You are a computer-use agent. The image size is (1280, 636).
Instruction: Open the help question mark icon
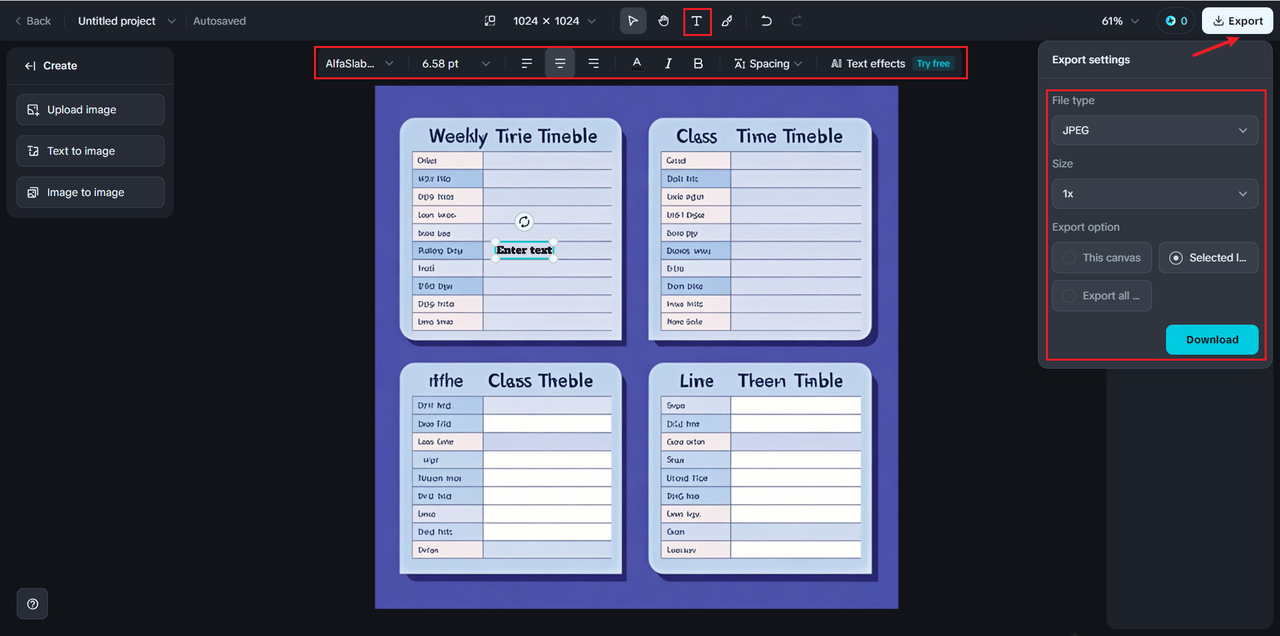[32, 604]
